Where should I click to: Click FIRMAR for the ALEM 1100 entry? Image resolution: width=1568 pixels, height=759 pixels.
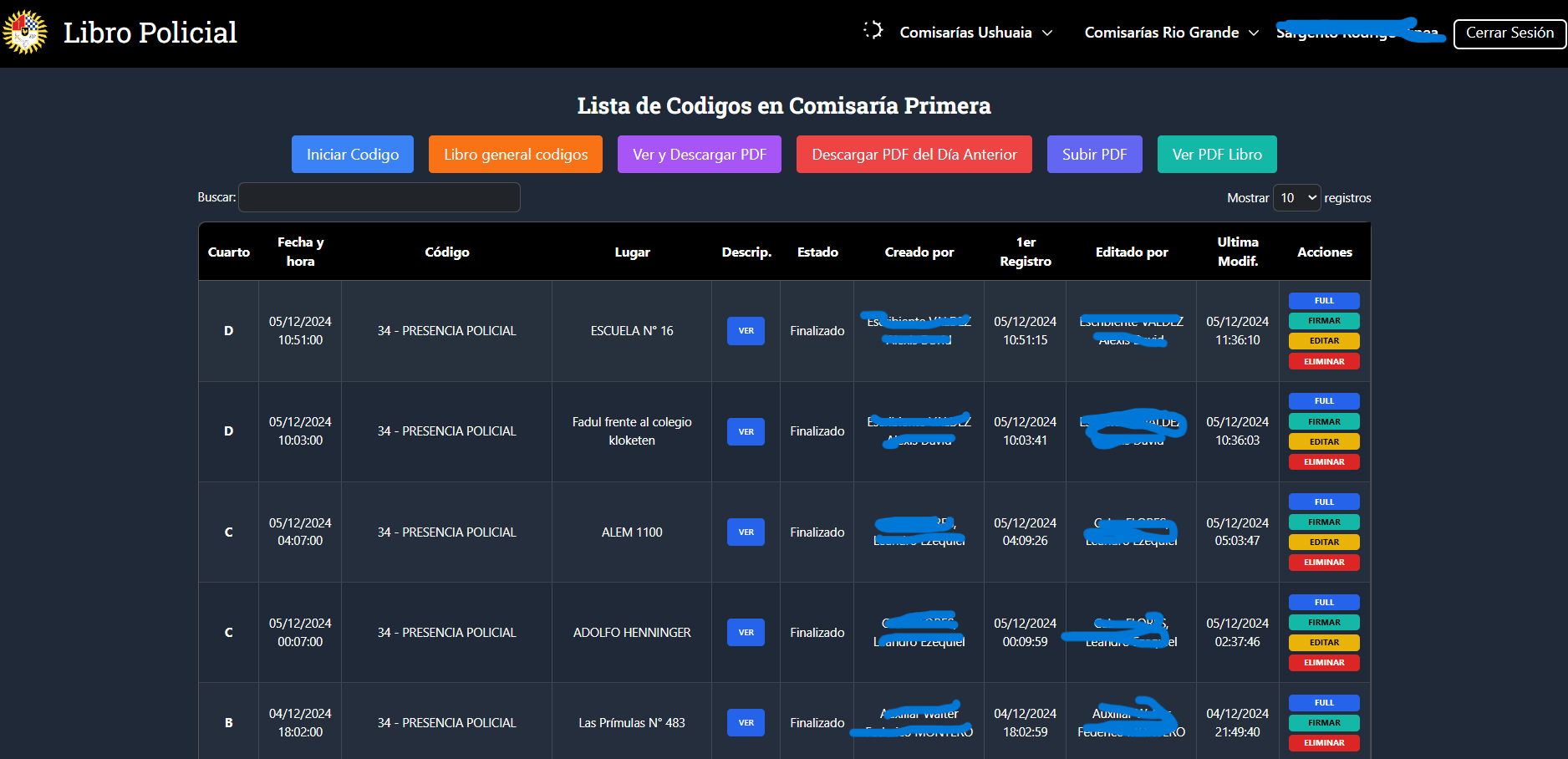[1324, 522]
